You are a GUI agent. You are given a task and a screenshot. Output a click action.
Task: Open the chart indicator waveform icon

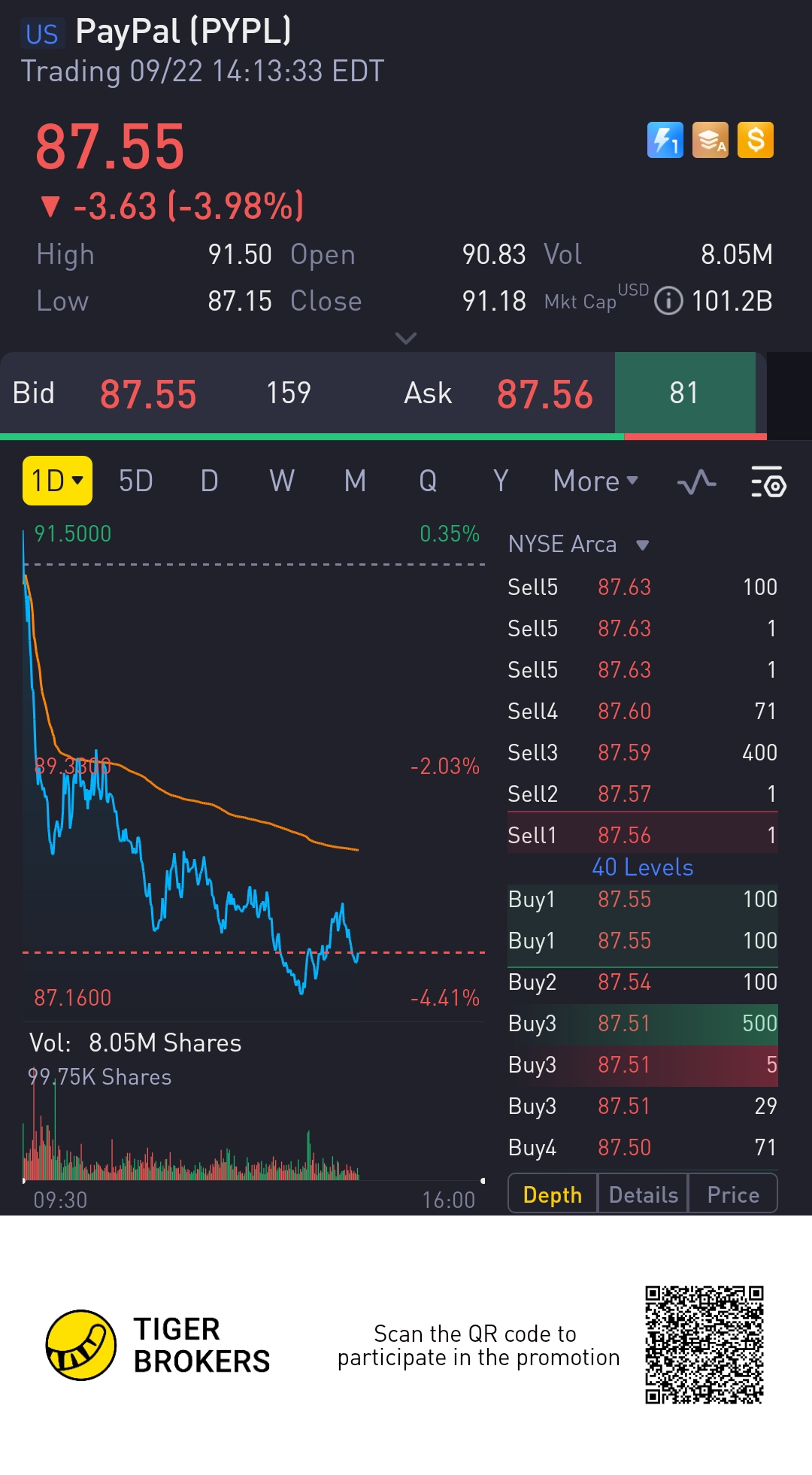pos(696,481)
